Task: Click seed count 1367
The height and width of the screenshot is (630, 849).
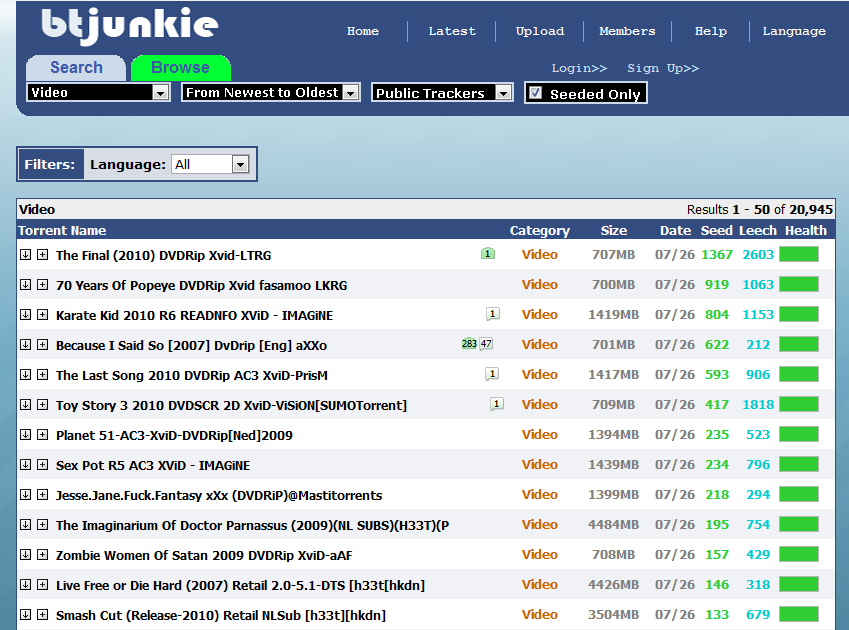Action: (717, 254)
